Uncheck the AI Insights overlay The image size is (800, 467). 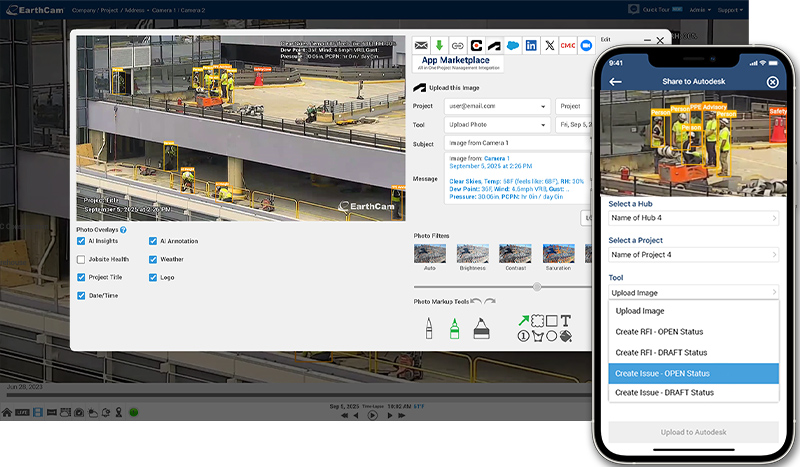tap(81, 241)
